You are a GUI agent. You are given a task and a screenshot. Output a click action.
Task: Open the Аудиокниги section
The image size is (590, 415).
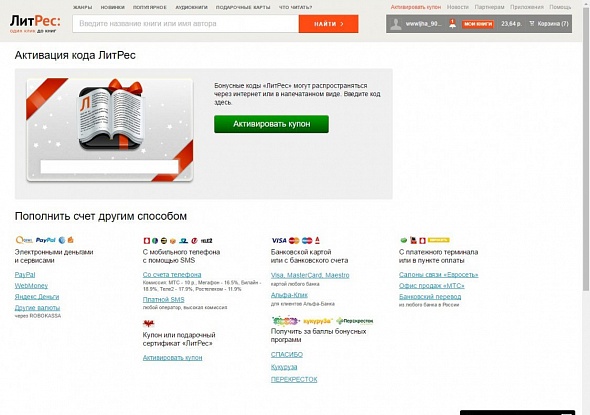[192, 7]
